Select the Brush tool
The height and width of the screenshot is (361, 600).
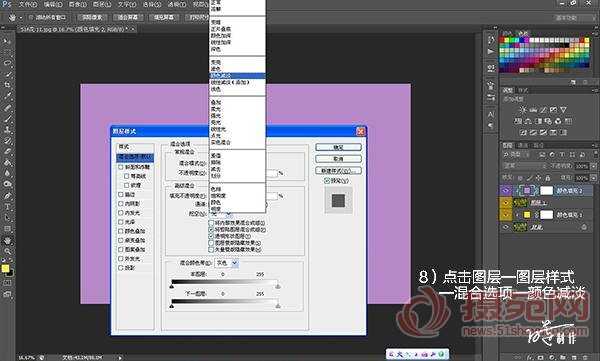click(x=7, y=118)
